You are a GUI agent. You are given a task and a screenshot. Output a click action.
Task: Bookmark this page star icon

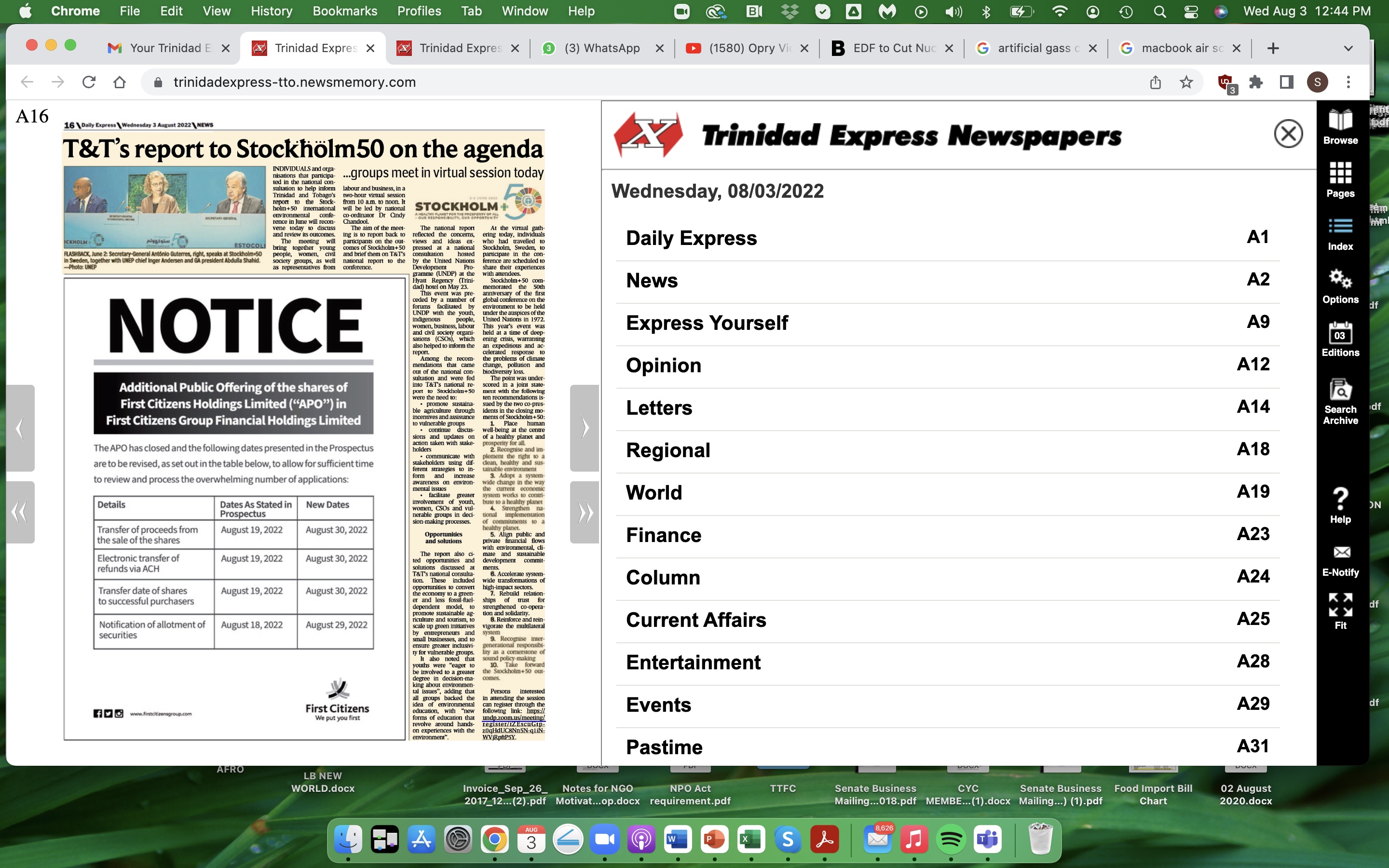coord(1186,82)
